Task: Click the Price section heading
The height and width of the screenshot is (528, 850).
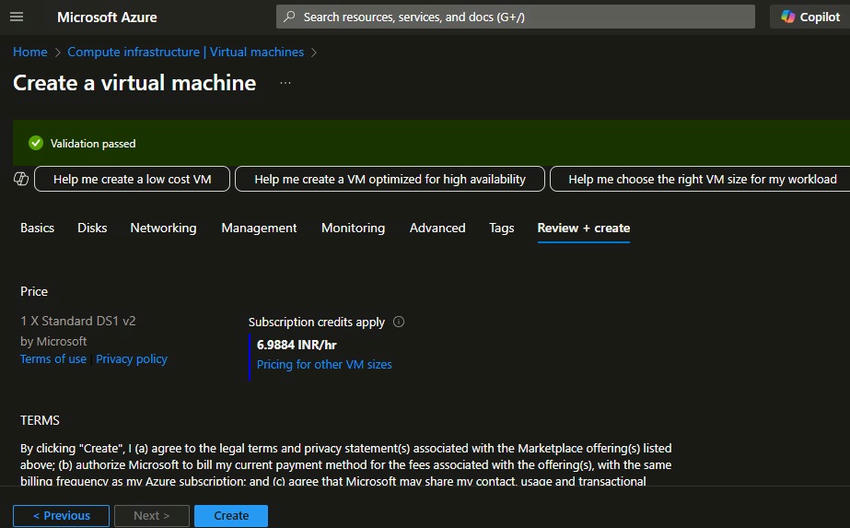Action: (34, 292)
